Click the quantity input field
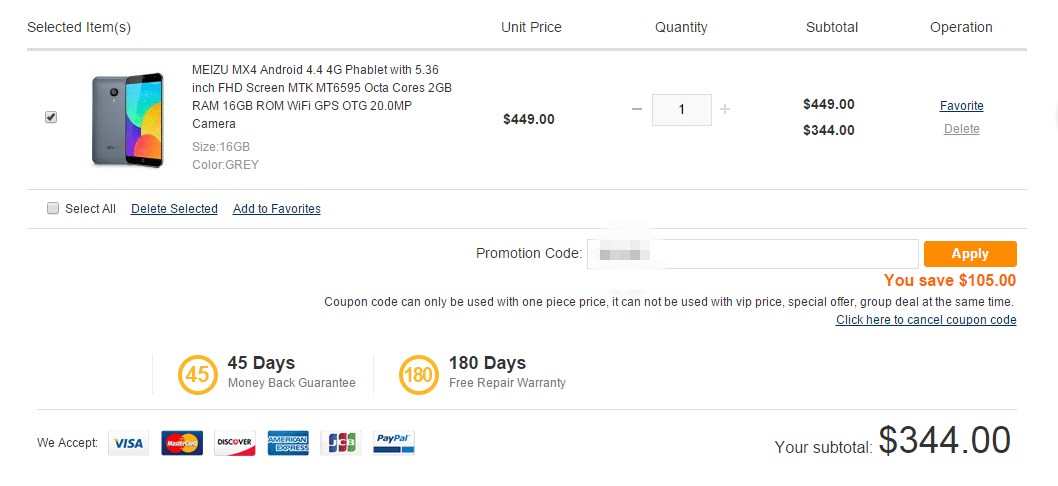The image size is (1058, 486). (682, 110)
